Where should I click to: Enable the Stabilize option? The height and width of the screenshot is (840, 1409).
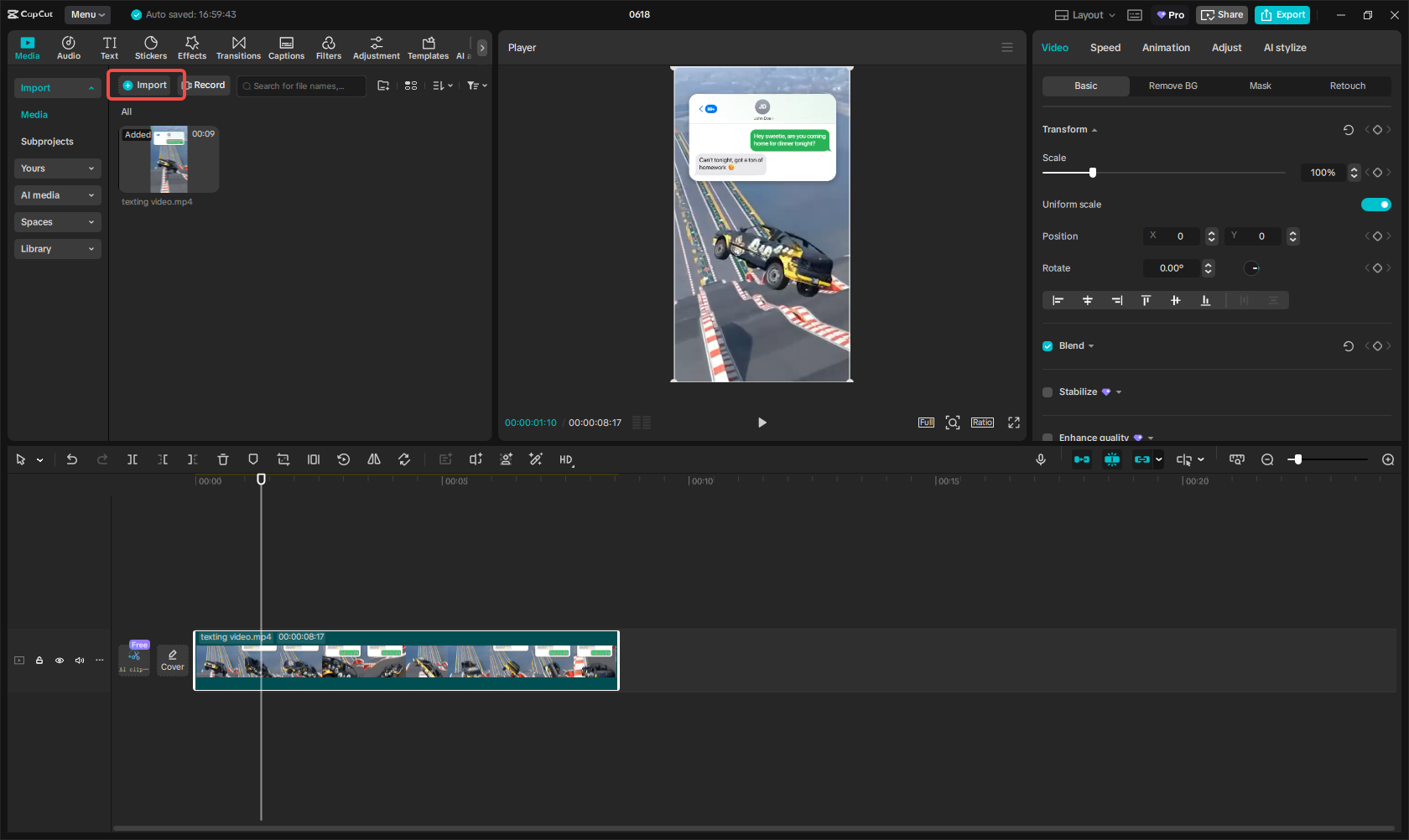point(1047,391)
